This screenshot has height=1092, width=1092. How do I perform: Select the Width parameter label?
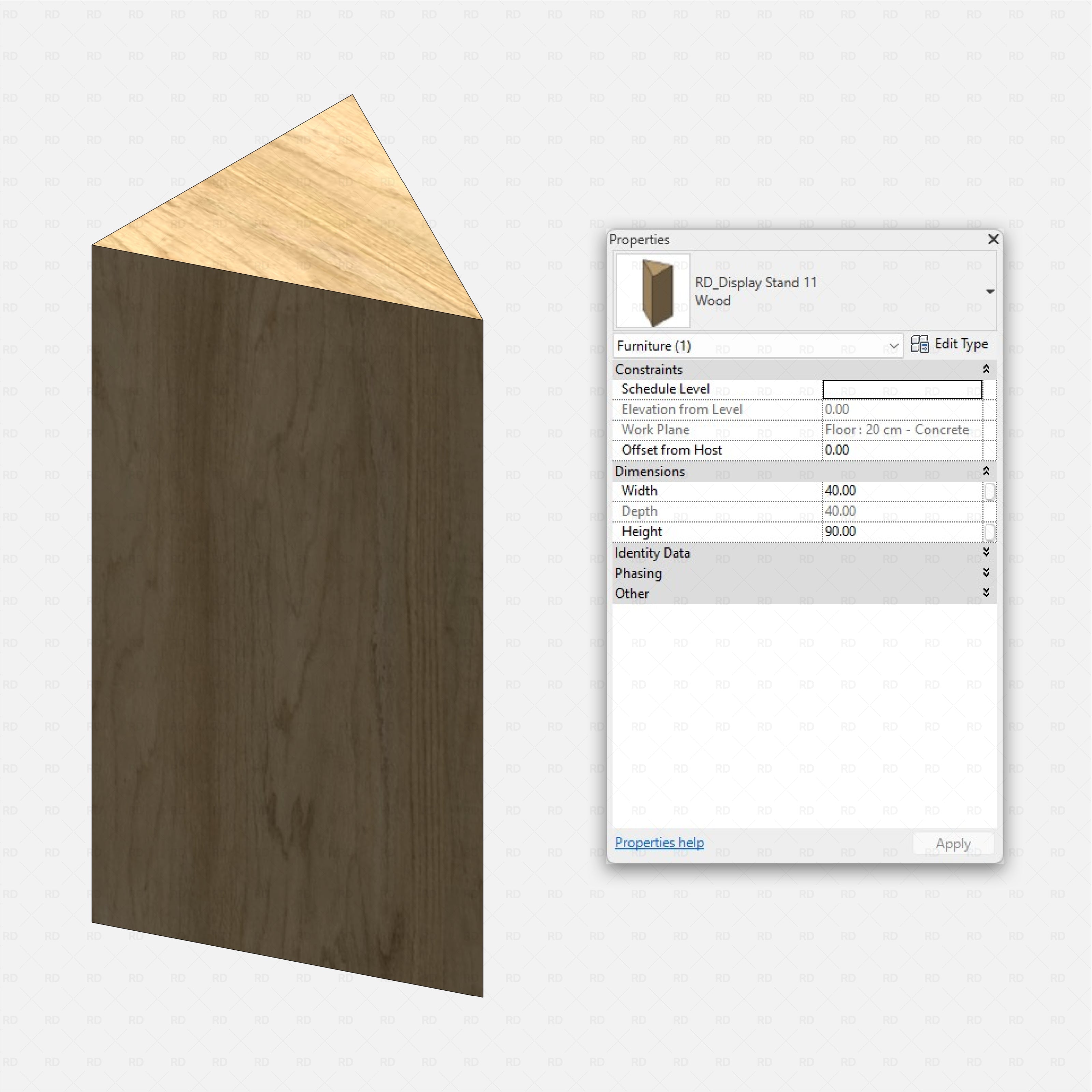coord(639,491)
